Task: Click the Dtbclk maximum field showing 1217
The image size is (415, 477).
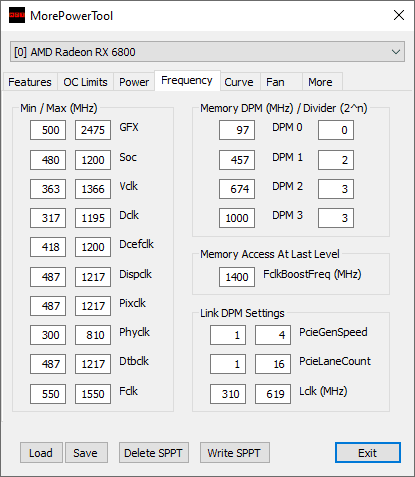Action: coord(93,364)
